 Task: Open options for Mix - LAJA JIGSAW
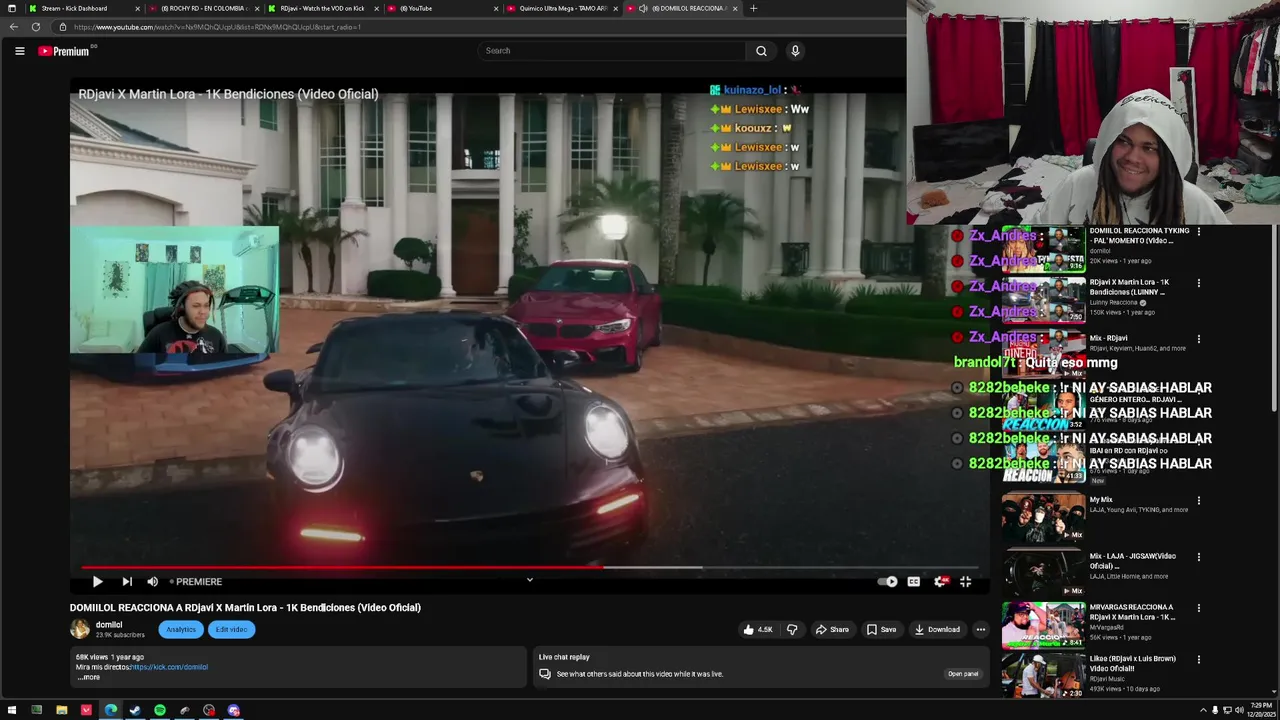[1198, 557]
